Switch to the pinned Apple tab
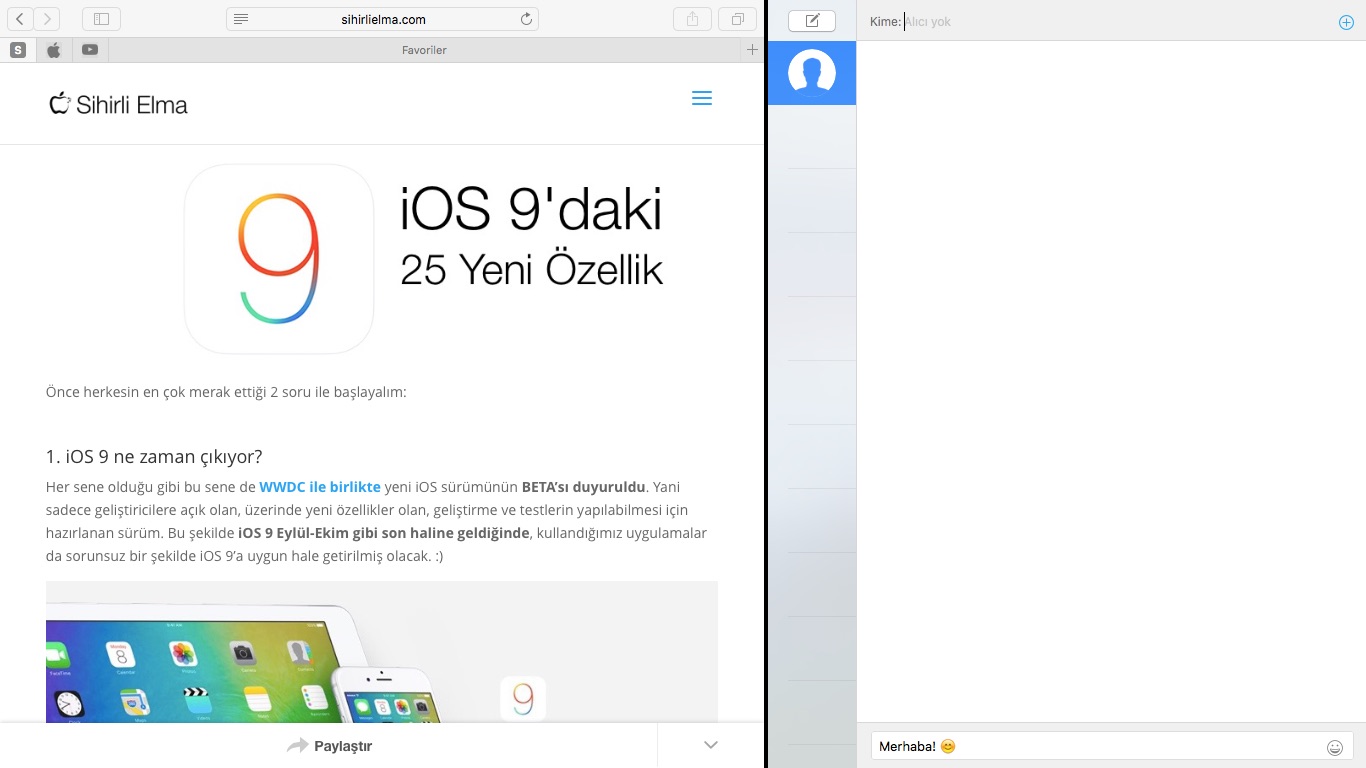The width and height of the screenshot is (1366, 768). tap(54, 50)
